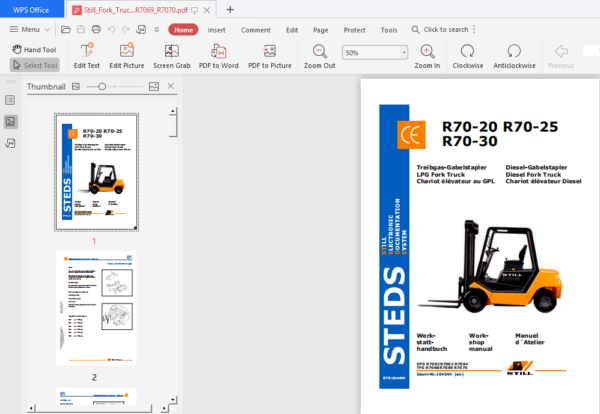Screen dimensions: 600x414
Task: Select page 2 thumbnail
Action: [96, 308]
